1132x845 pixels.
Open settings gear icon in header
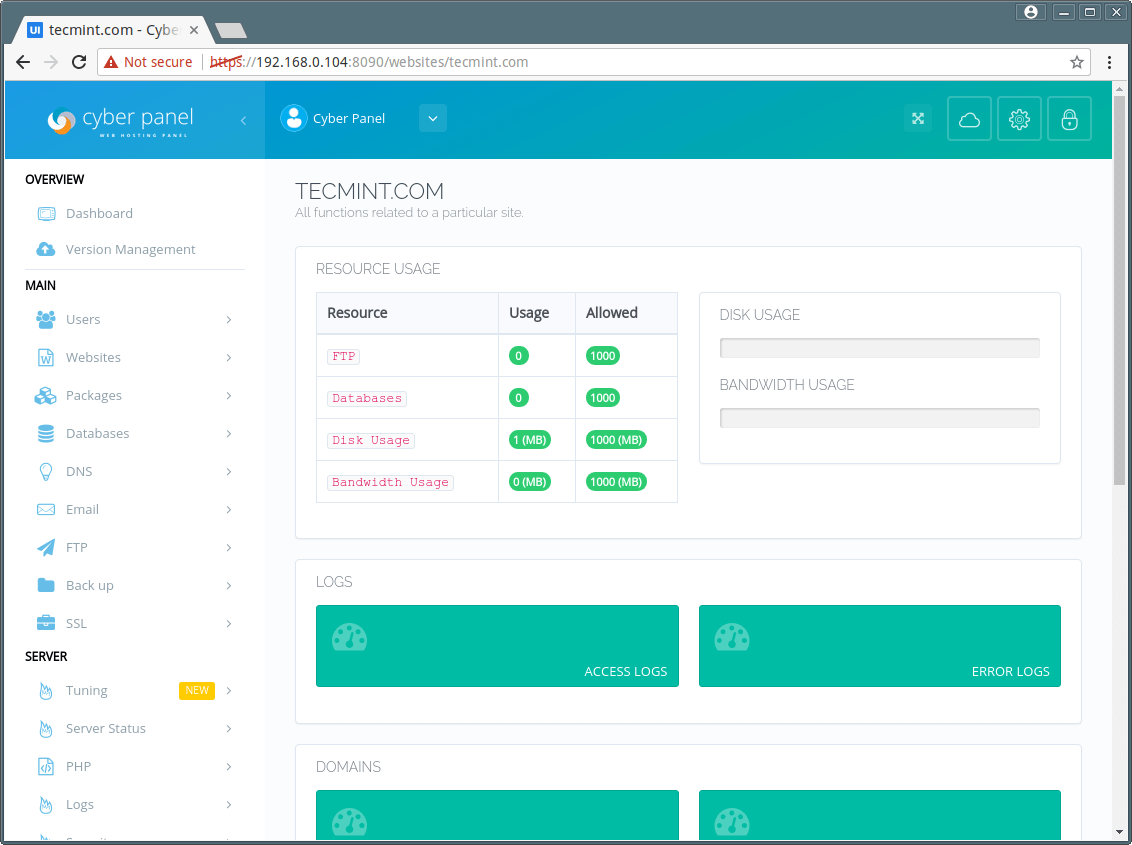click(x=1019, y=119)
